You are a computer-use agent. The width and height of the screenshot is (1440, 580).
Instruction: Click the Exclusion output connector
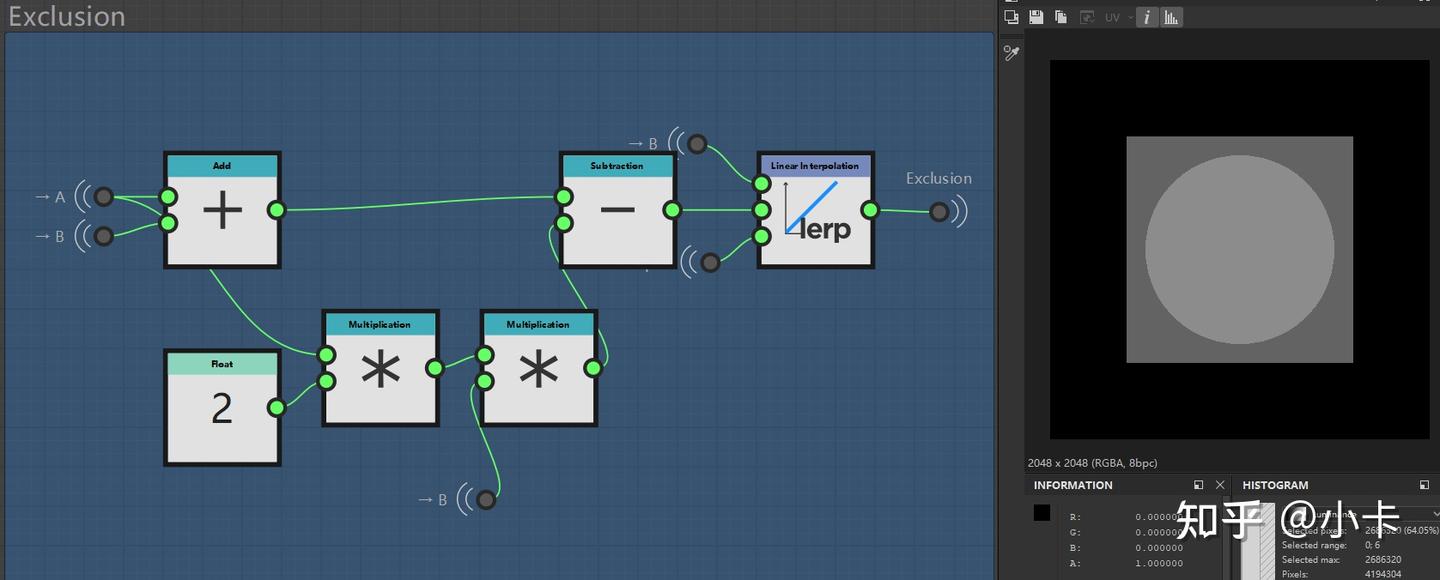click(x=939, y=211)
